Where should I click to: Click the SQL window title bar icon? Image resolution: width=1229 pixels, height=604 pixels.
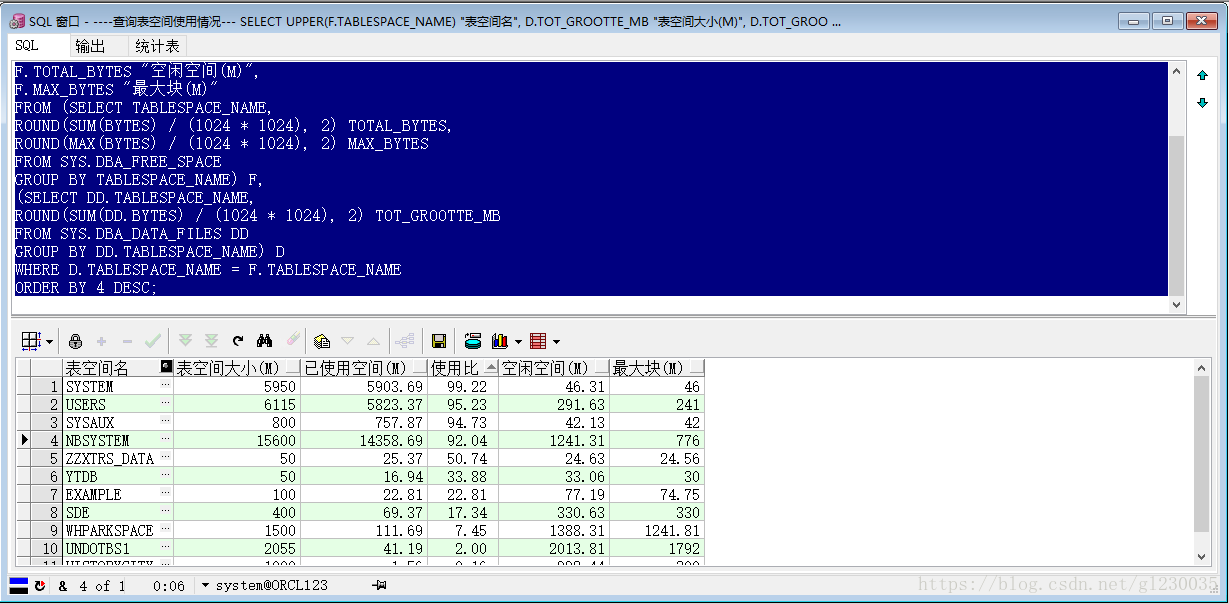tap(17, 20)
